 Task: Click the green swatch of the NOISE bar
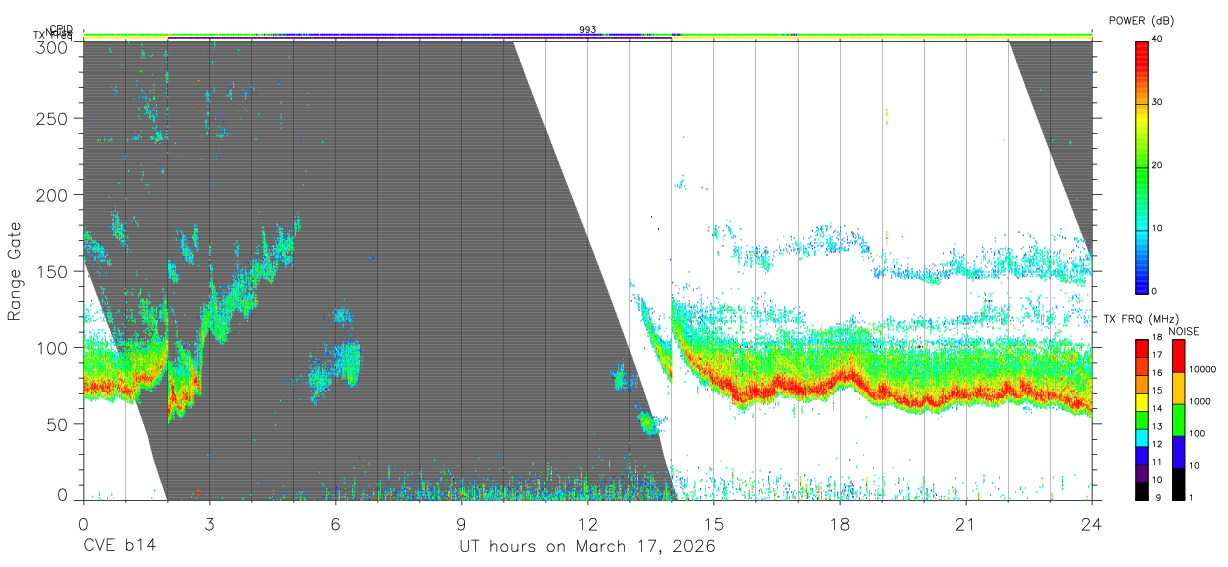(1177, 419)
